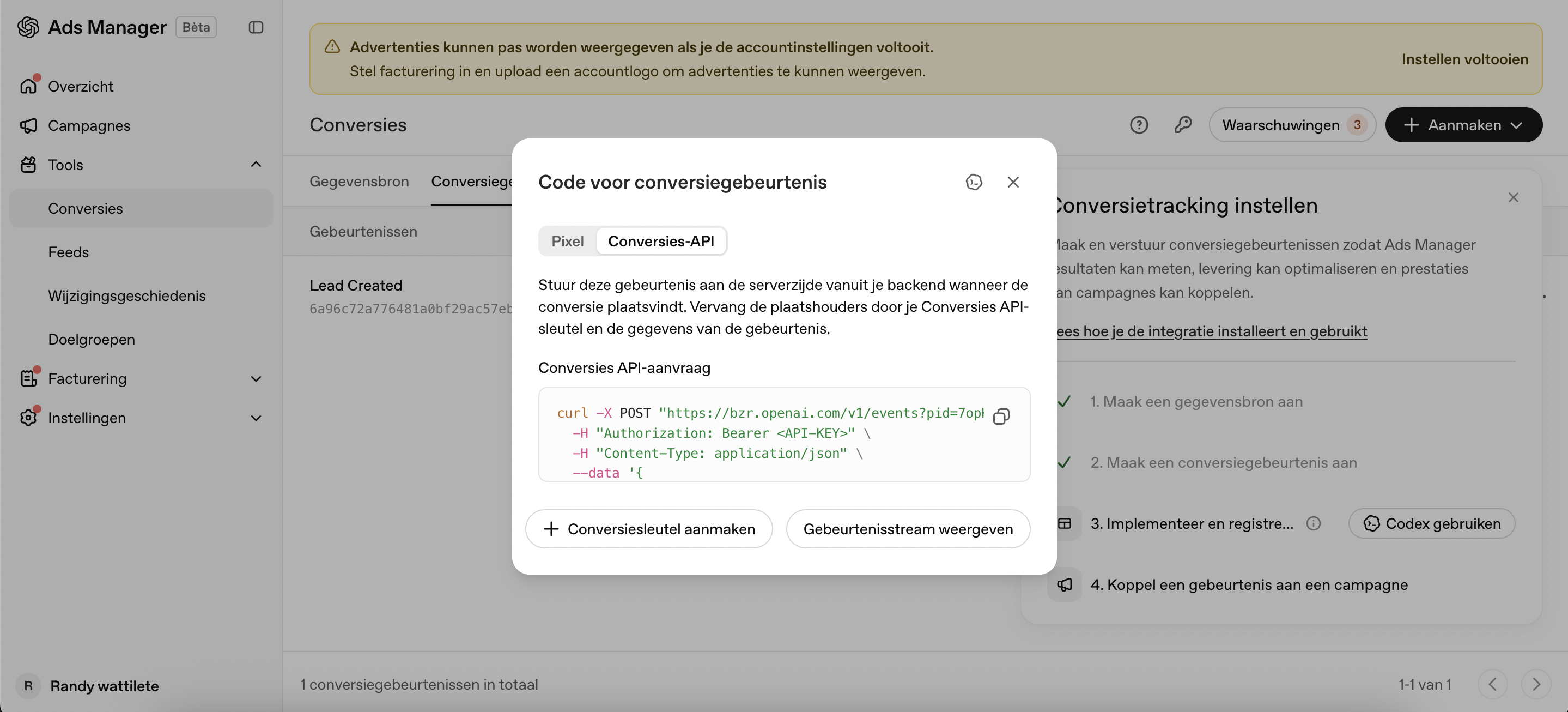This screenshot has height=712, width=1568.
Task: Click the warning triangle in banner
Action: (332, 47)
